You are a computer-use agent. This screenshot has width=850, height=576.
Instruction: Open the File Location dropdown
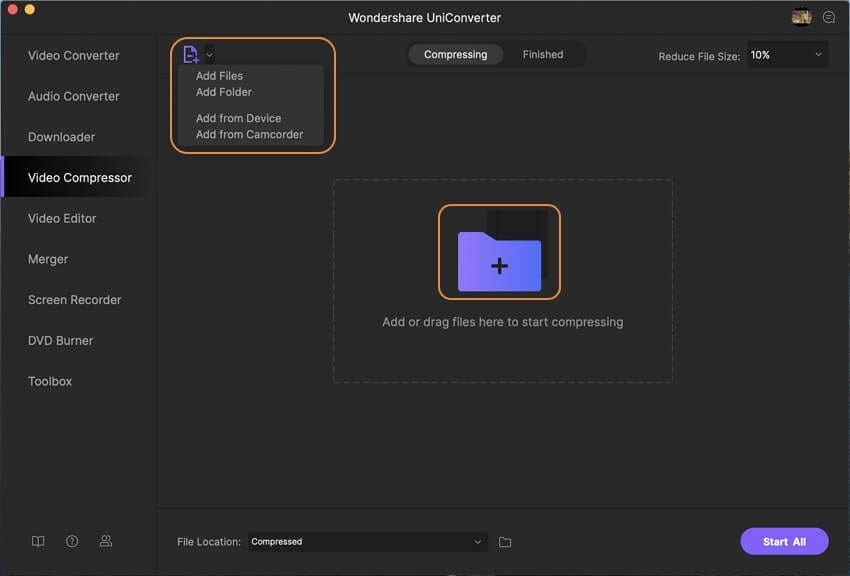point(368,542)
